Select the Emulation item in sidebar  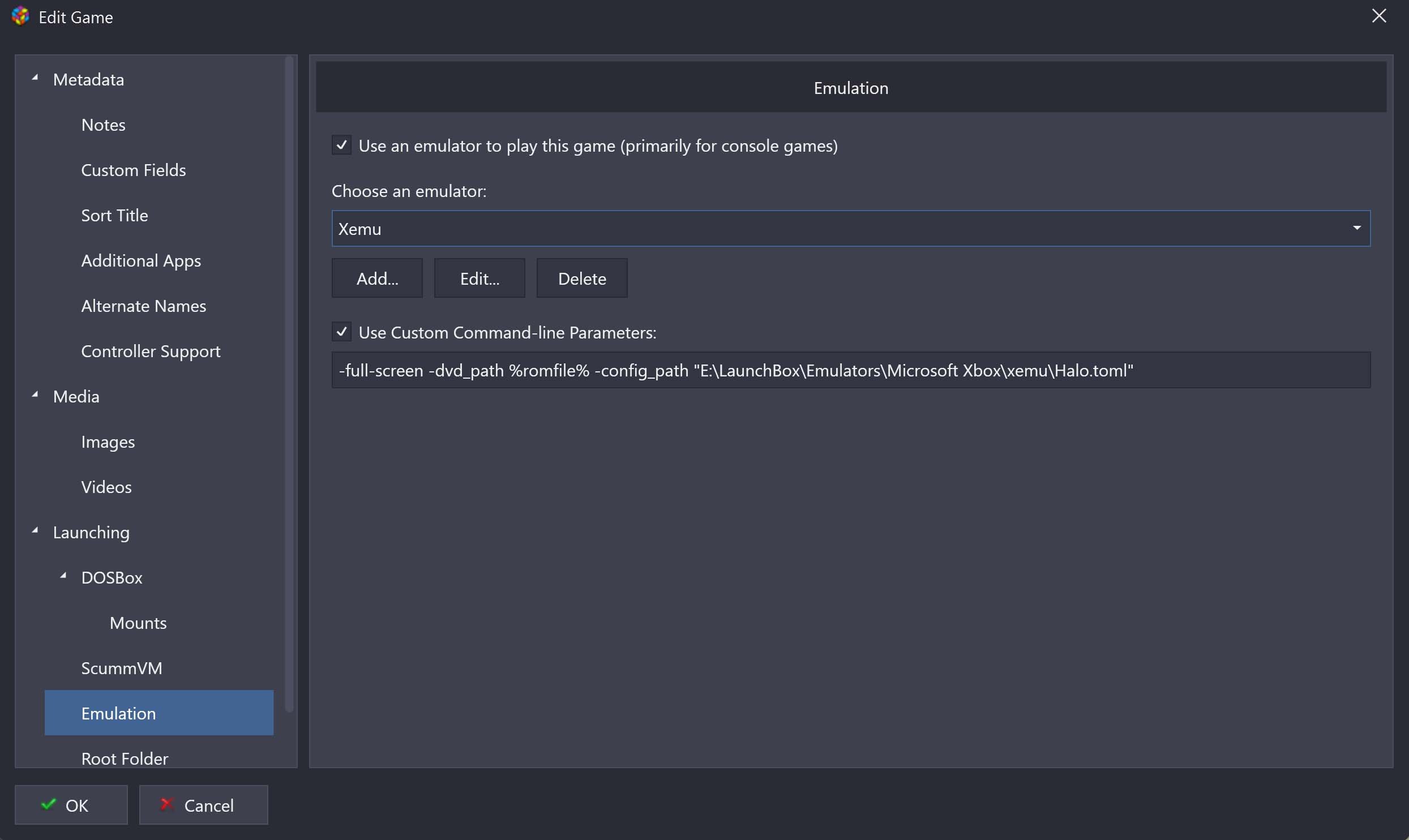(x=159, y=713)
